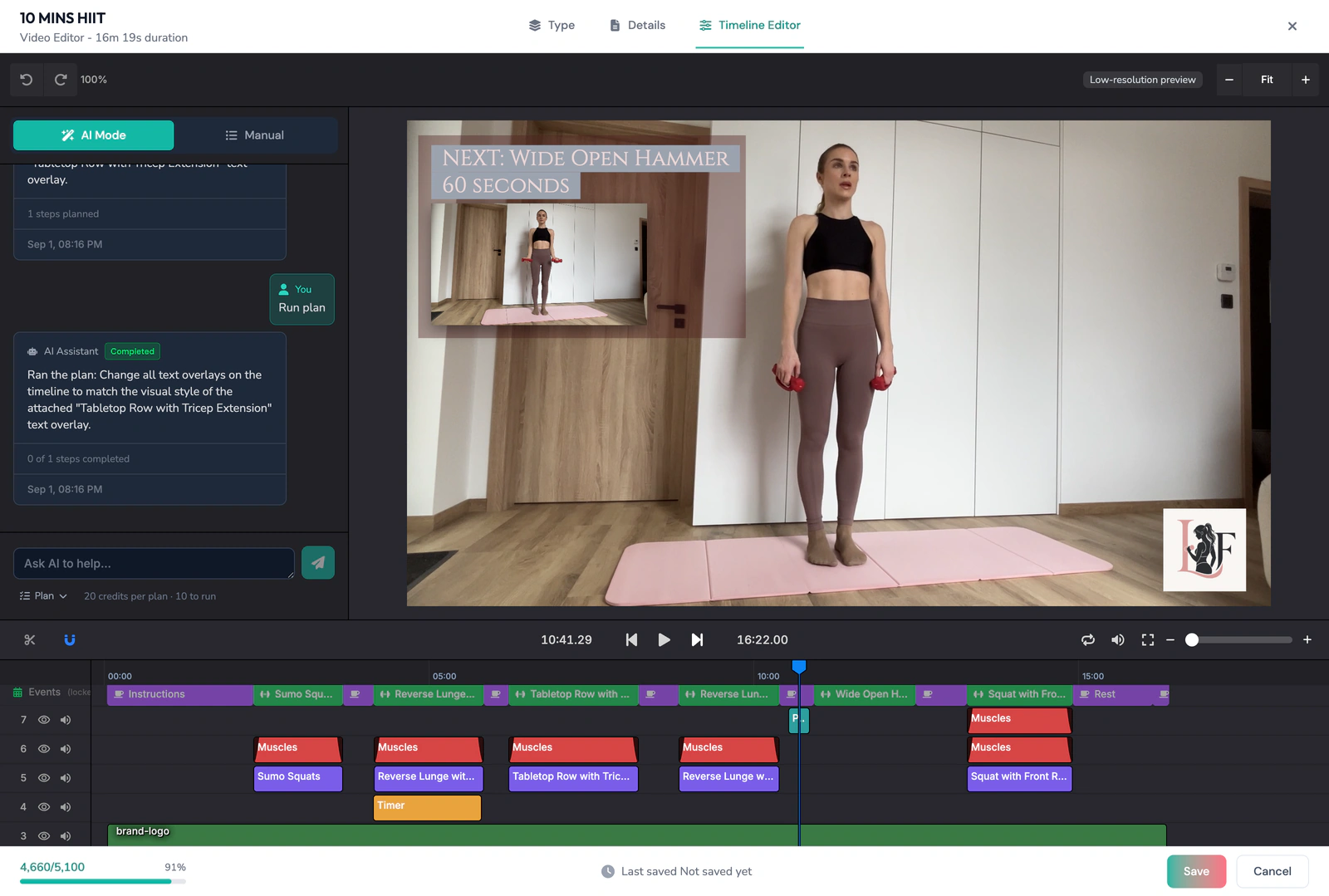Select the Instructions event segment
Image resolution: width=1329 pixels, height=896 pixels.
[x=180, y=694]
